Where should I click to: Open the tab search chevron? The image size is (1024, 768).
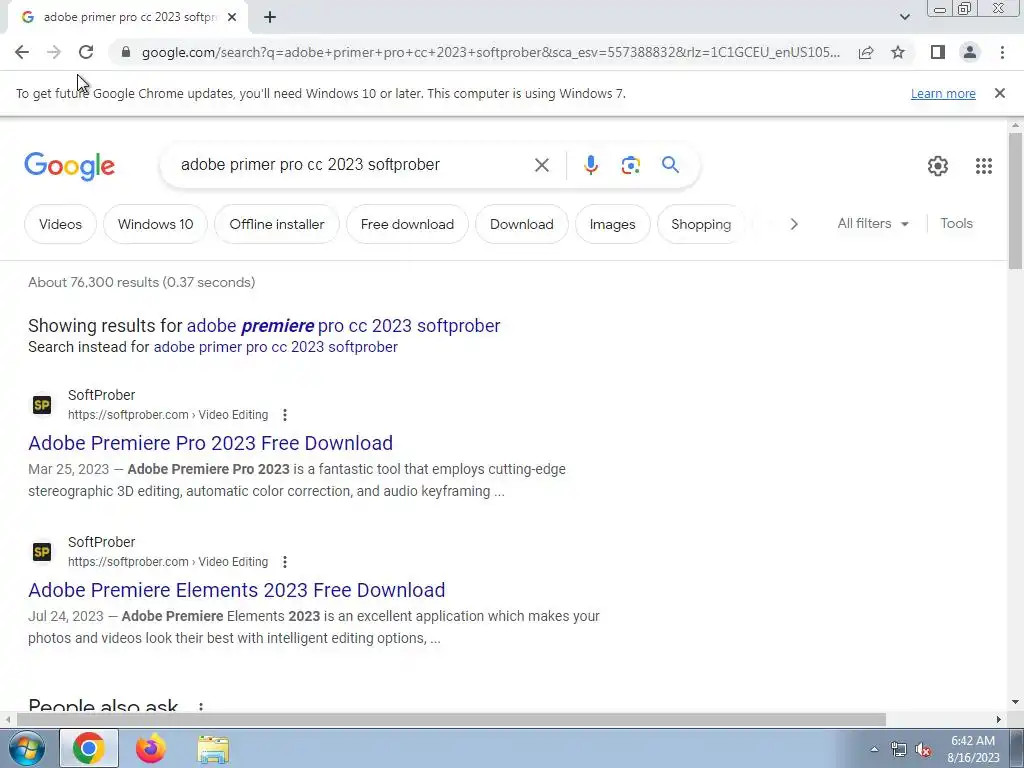[x=904, y=17]
